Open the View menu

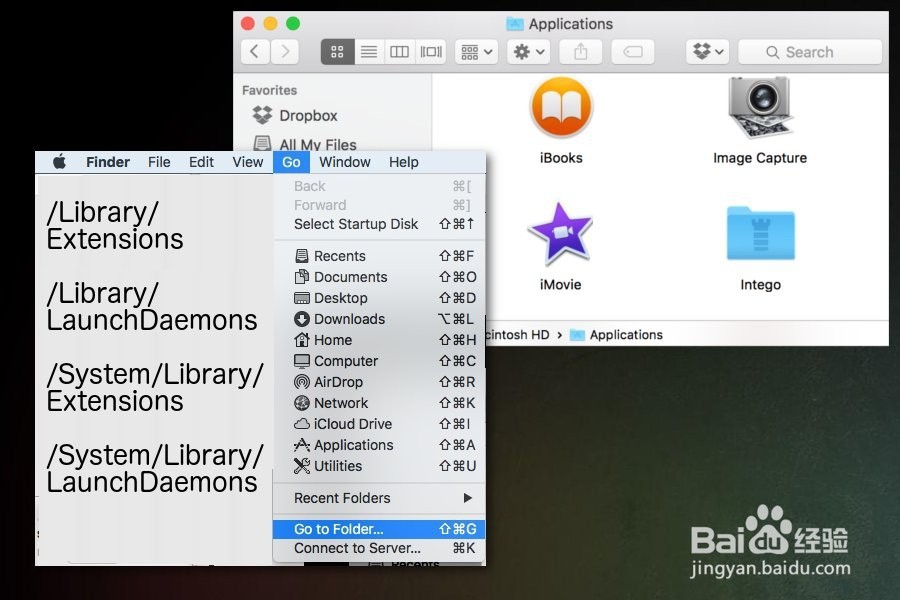247,162
